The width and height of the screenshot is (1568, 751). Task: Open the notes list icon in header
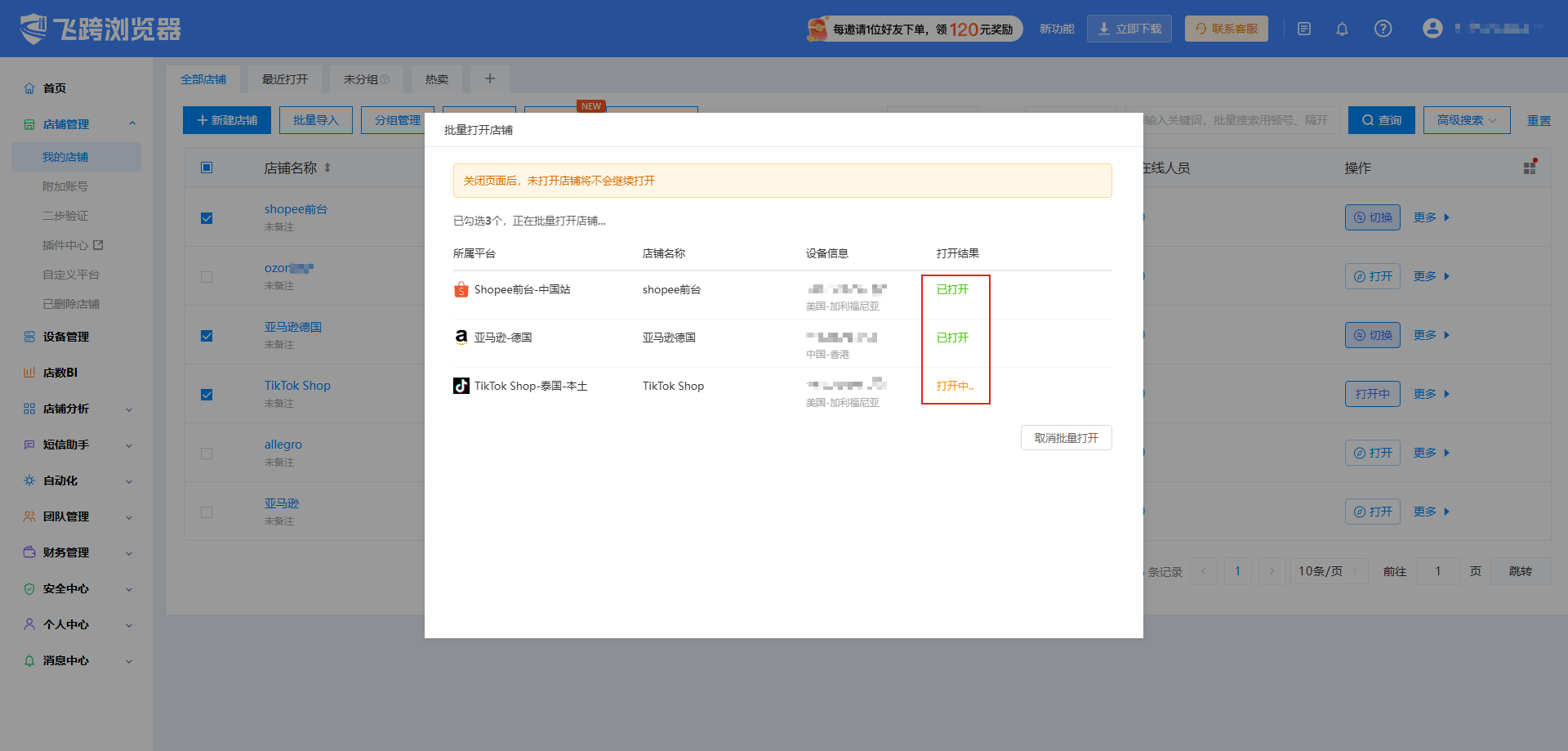coord(1304,29)
